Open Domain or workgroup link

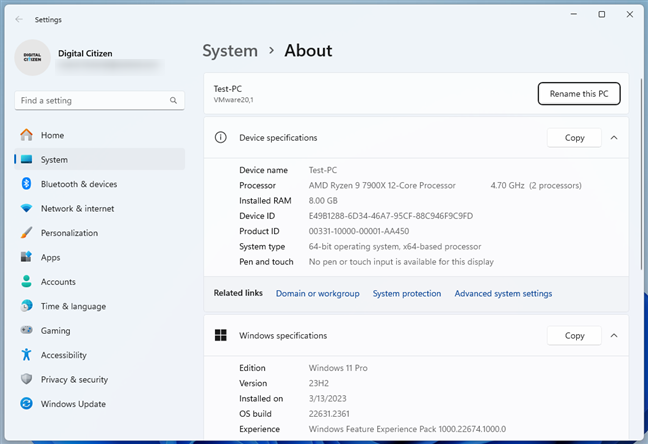(x=317, y=293)
